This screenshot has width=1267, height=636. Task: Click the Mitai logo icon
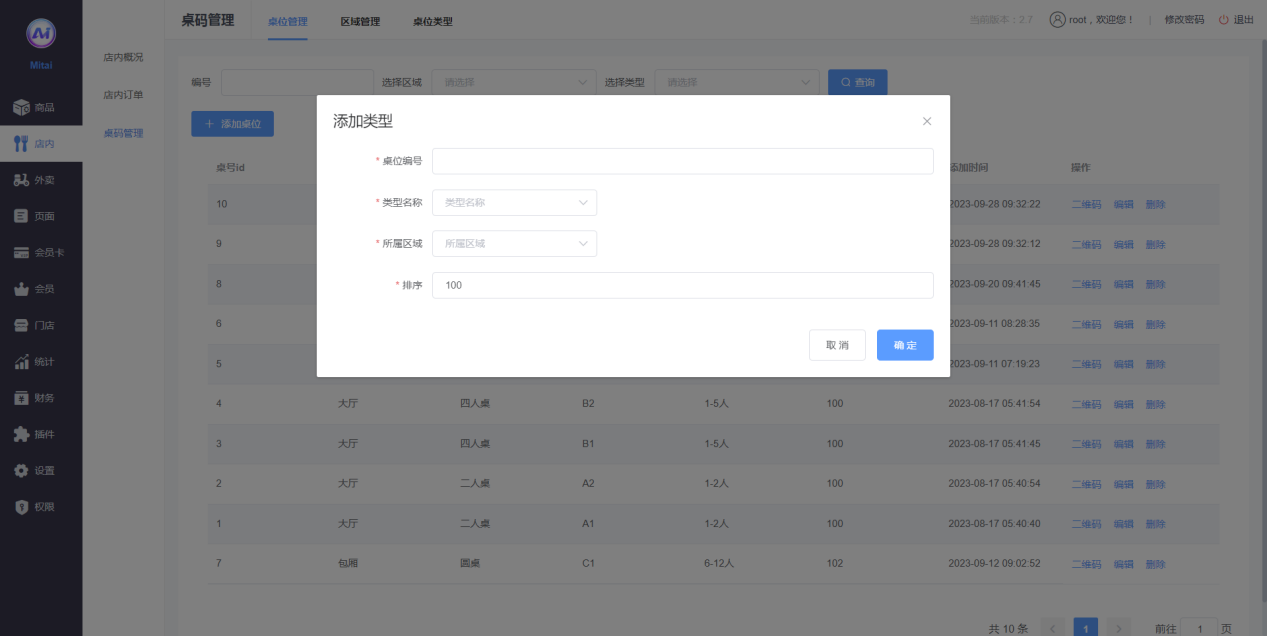click(41, 34)
